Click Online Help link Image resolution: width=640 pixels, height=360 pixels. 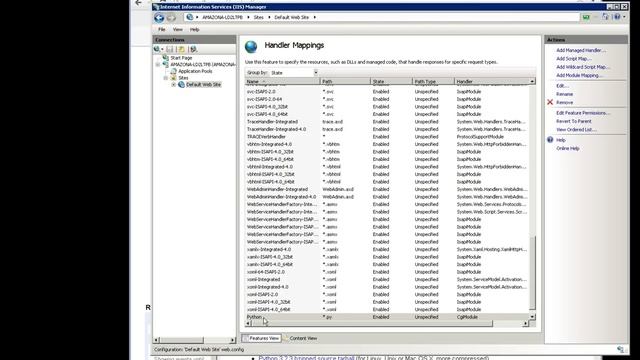pos(568,148)
